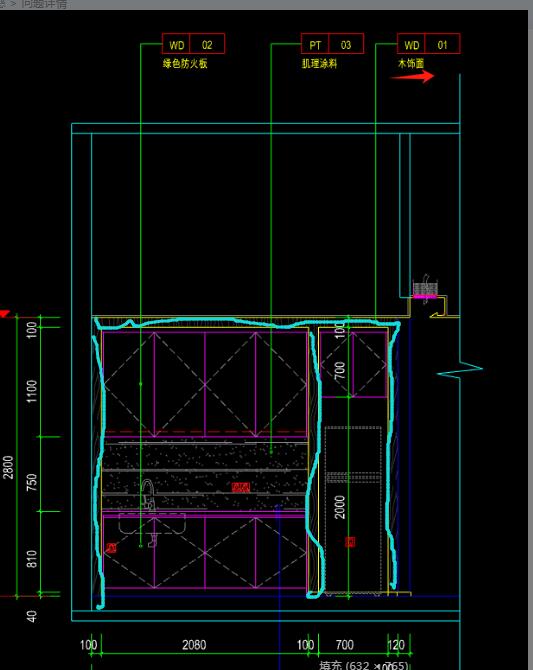This screenshot has height=670, width=533.
Task: Select the 700 vertical dimension in small upper cabinet
Action: coord(340,370)
